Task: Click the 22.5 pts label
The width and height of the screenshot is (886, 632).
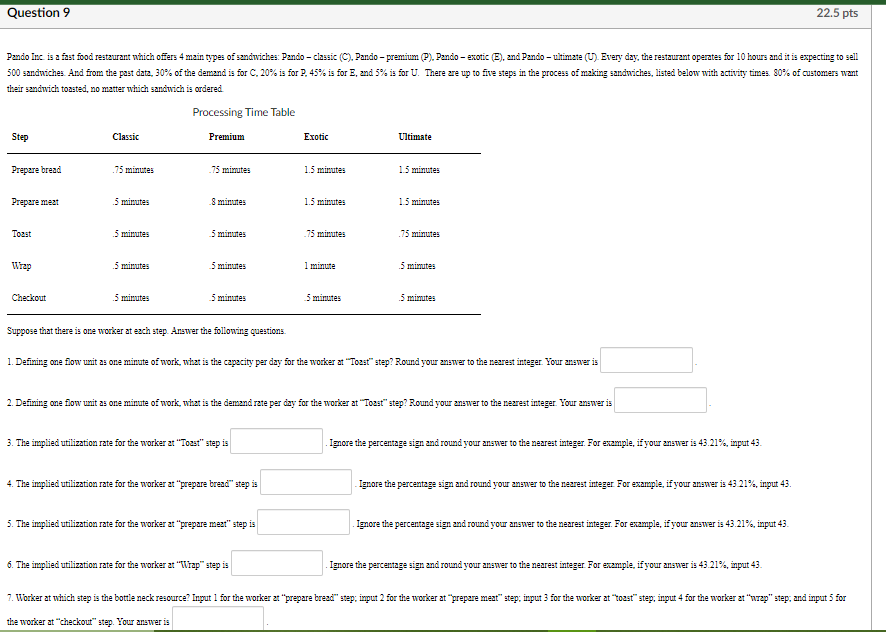Action: click(837, 13)
